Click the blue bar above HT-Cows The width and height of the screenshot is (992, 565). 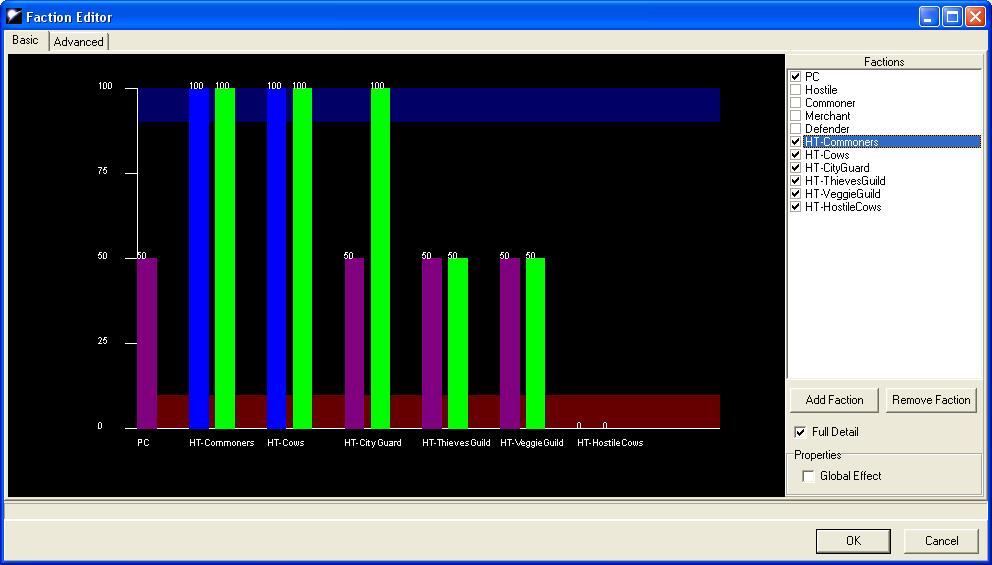(x=276, y=258)
